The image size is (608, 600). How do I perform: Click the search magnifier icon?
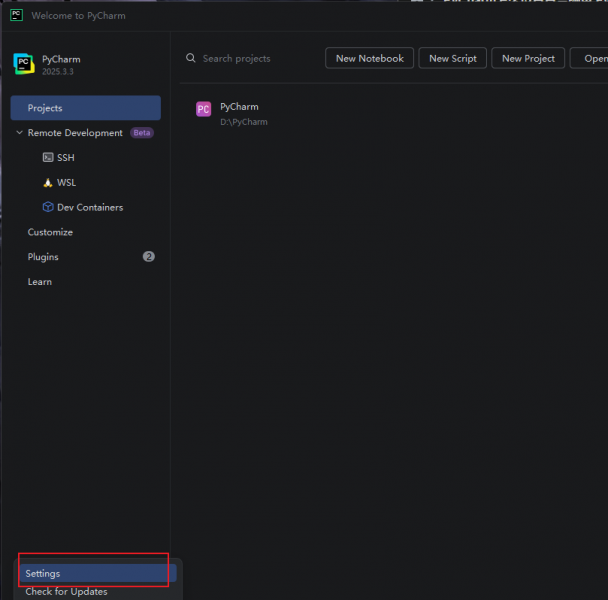pyautogui.click(x=191, y=58)
